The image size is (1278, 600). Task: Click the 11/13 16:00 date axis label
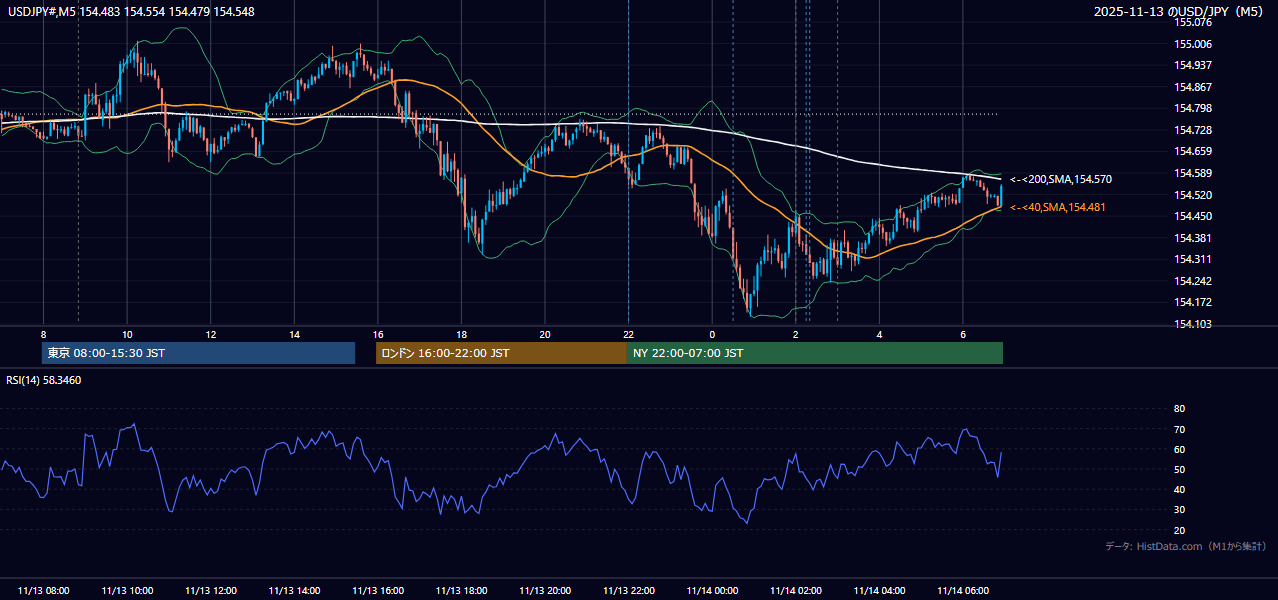click(378, 591)
